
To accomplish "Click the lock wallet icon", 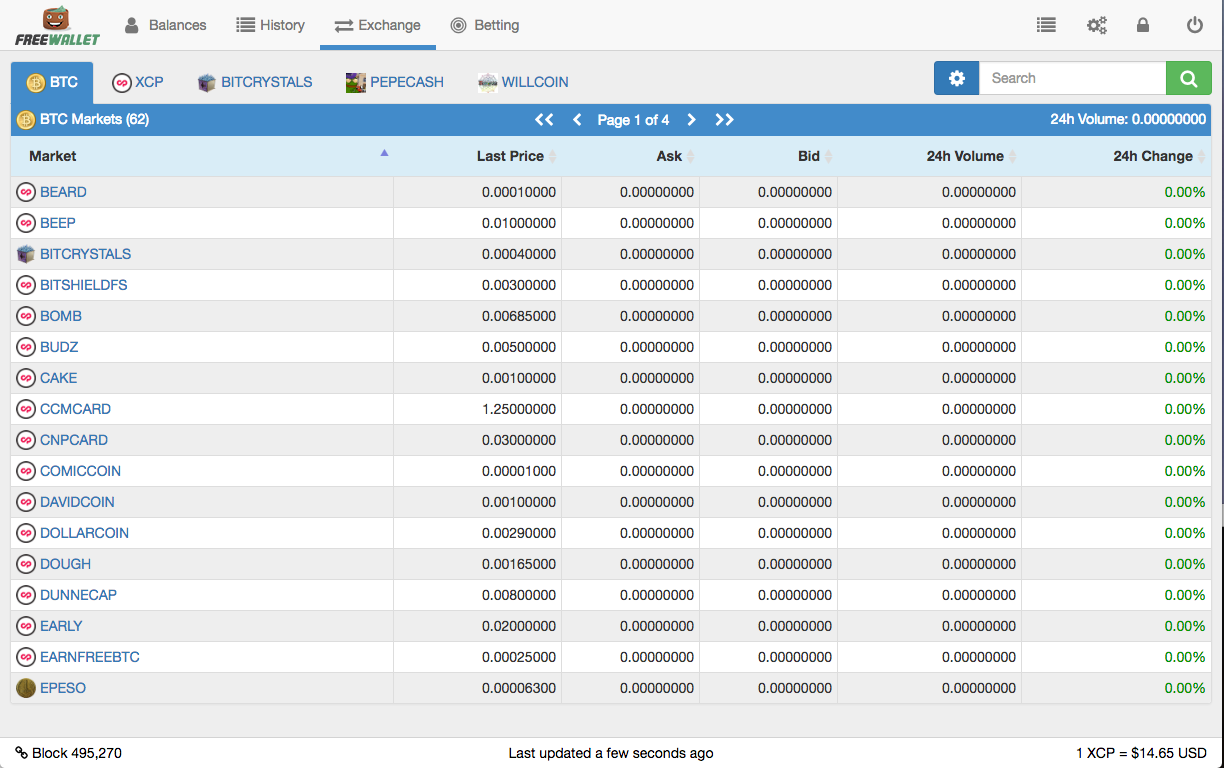I will coord(1143,25).
